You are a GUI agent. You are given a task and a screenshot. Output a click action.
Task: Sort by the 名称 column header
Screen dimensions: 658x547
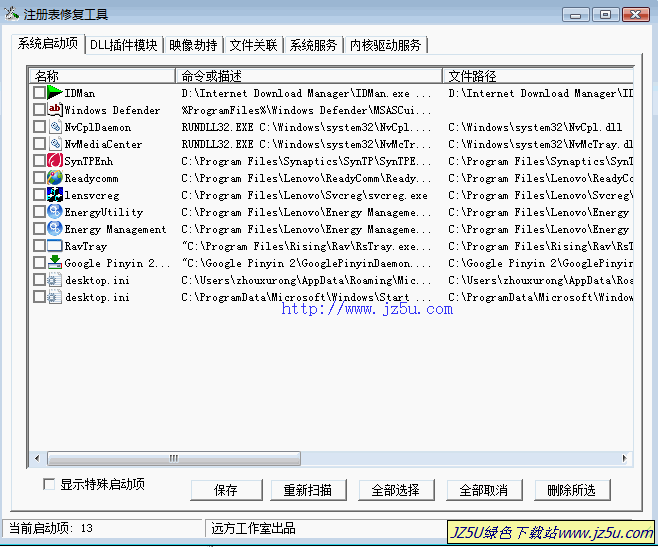coord(103,76)
